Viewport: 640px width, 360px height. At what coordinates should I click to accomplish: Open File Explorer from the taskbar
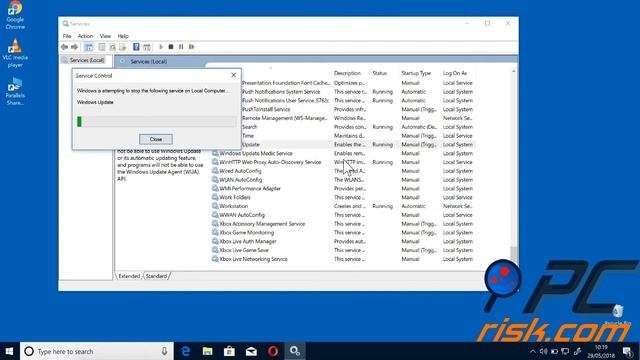click(207, 351)
